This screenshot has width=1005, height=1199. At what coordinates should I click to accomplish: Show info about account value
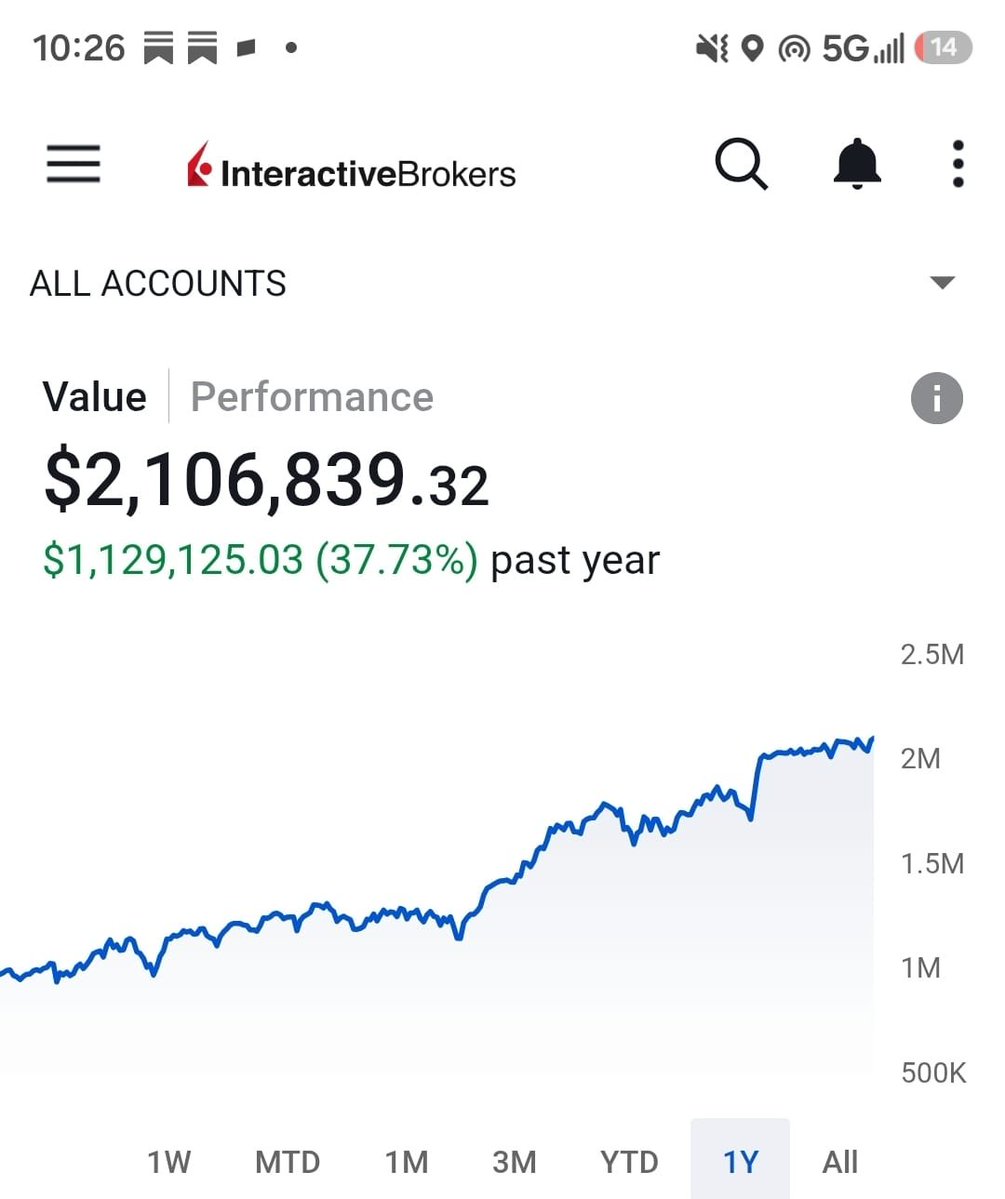(x=936, y=398)
